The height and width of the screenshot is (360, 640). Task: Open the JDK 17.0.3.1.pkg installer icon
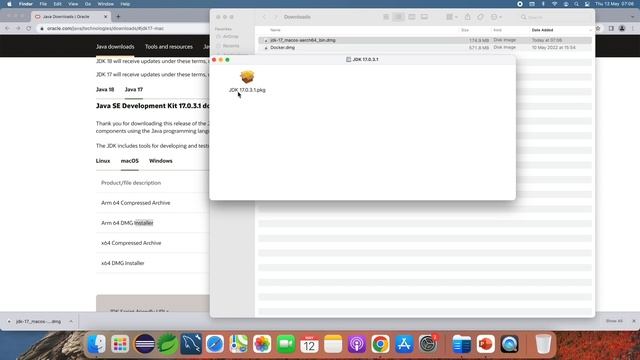[247, 77]
